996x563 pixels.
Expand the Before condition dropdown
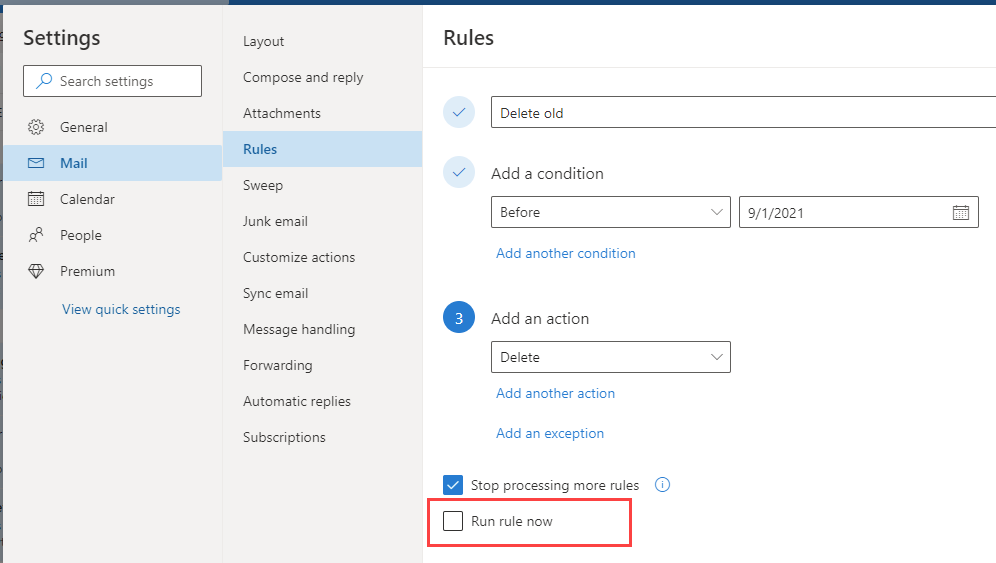tap(610, 212)
